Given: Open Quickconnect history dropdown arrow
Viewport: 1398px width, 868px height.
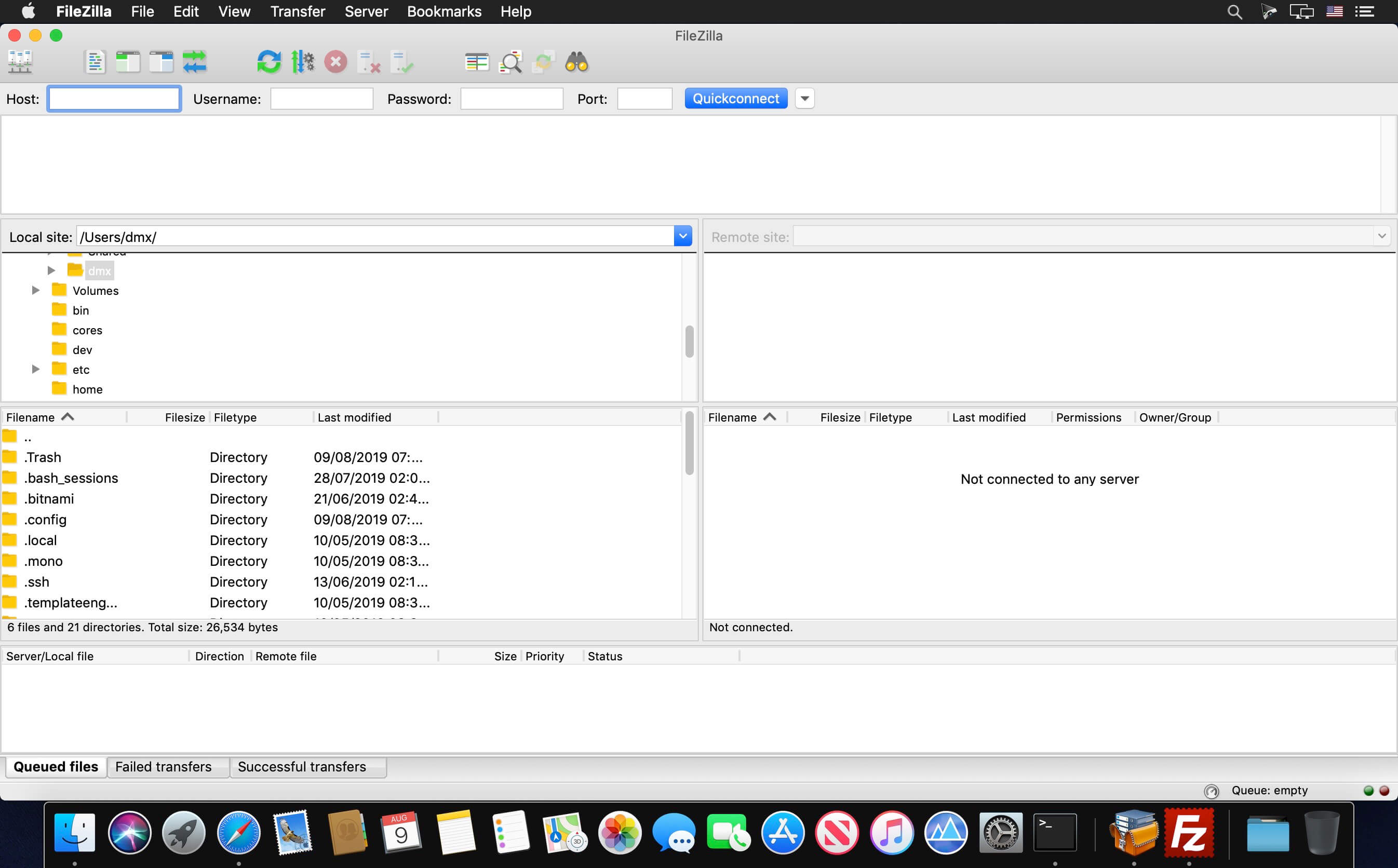Looking at the screenshot, I should 804,99.
